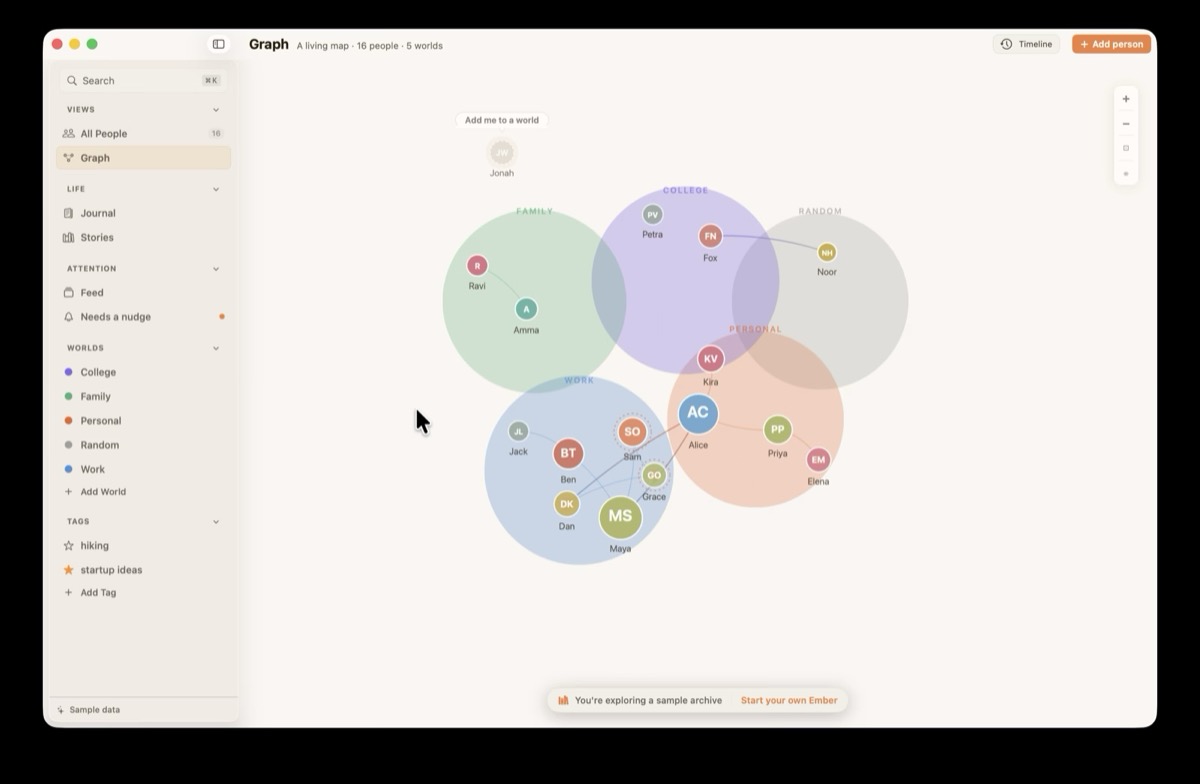1200x784 pixels.
Task: Click the Sample data label
Action: pos(95,710)
